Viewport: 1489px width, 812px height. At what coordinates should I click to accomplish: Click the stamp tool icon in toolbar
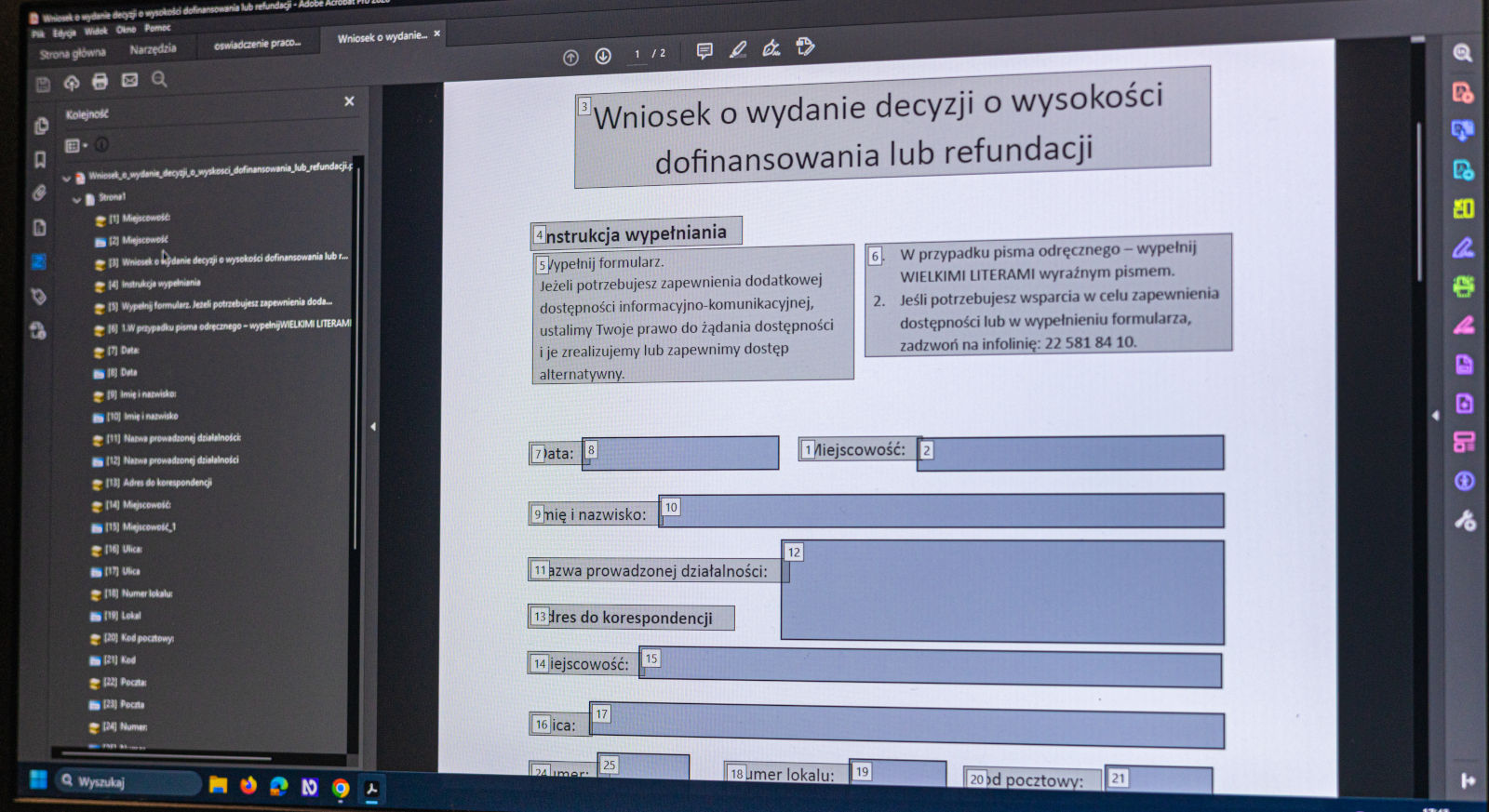pyautogui.click(x=805, y=46)
